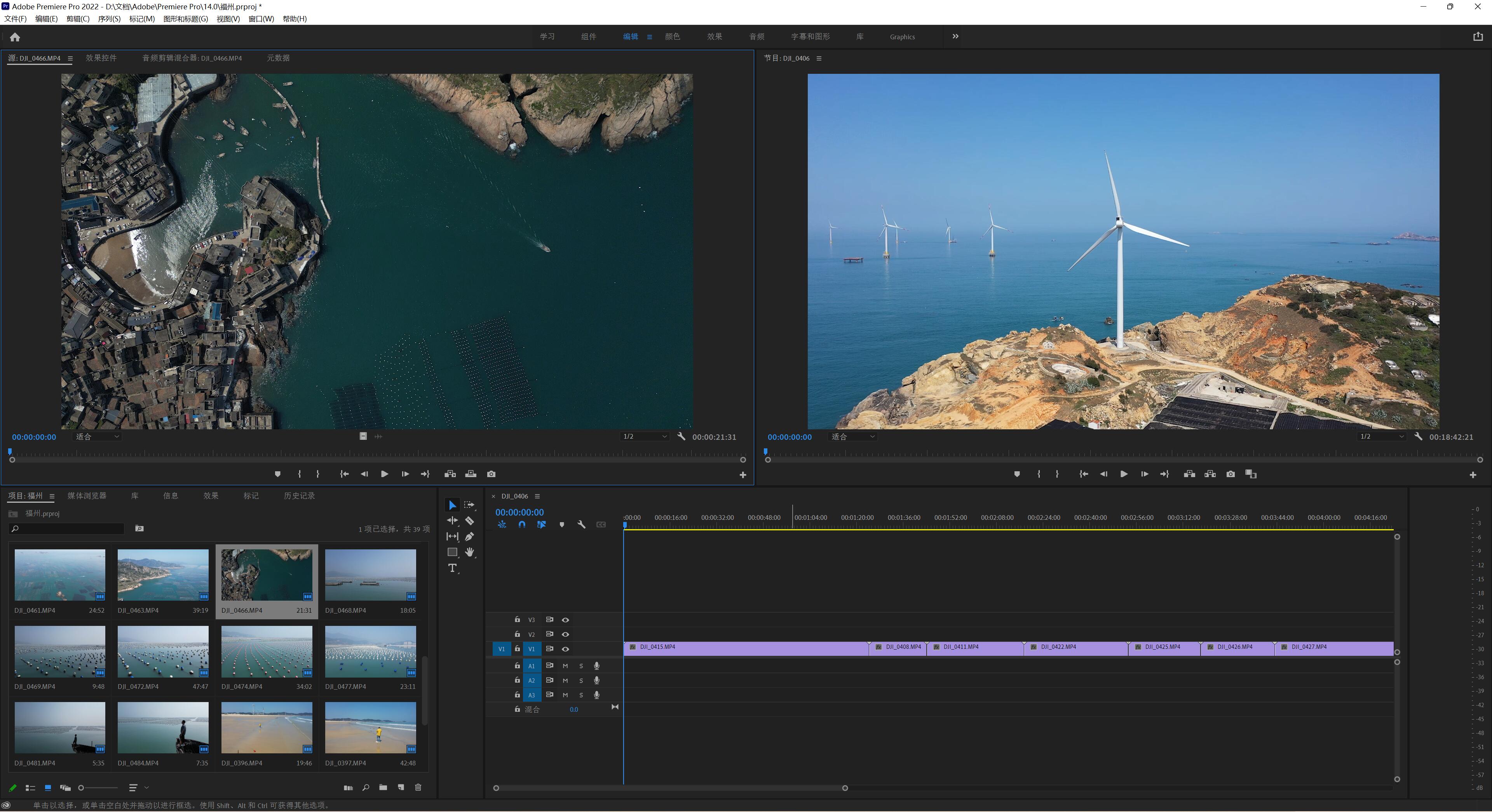Image resolution: width=1492 pixels, height=812 pixels.
Task: Open Source monitor wrench settings
Action: click(x=681, y=437)
